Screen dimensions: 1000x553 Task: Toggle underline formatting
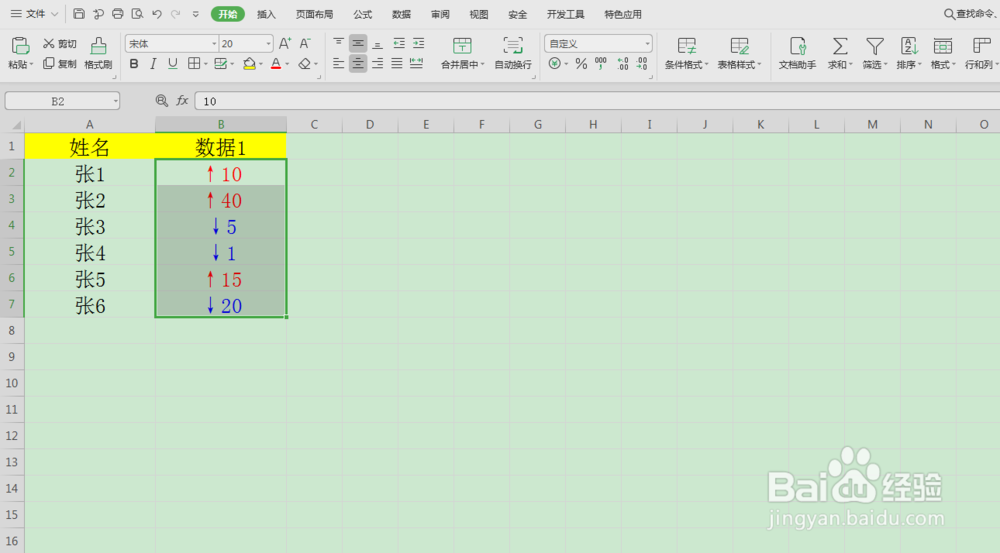point(172,64)
